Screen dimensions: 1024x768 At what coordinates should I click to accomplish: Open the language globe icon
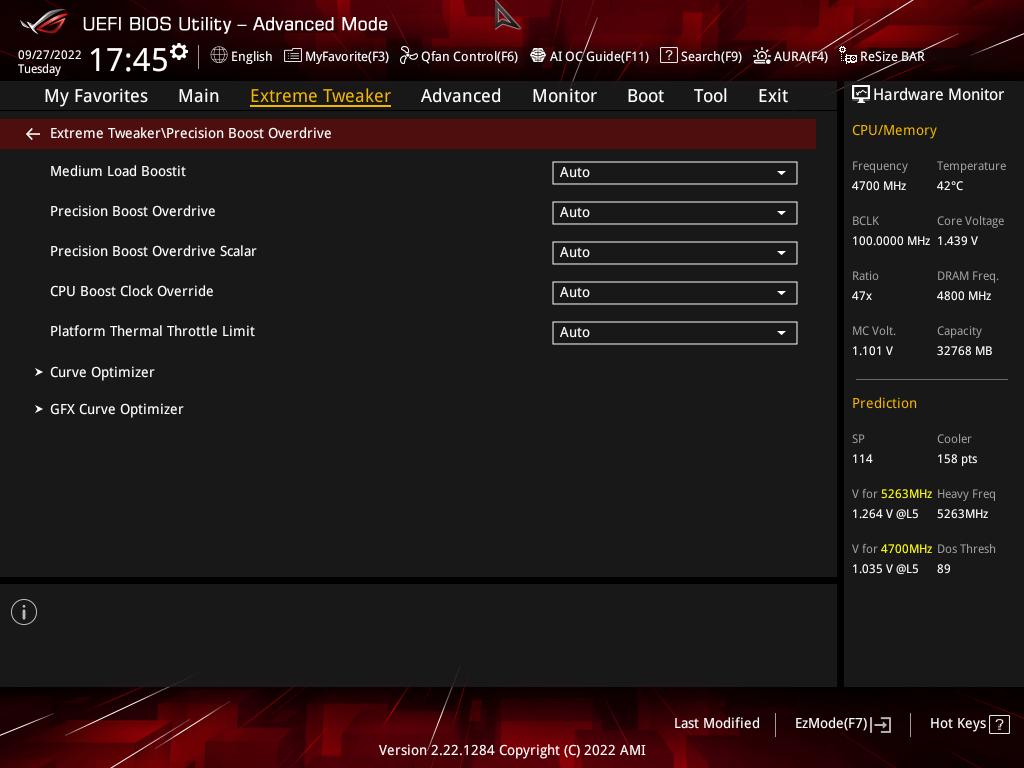tap(219, 56)
